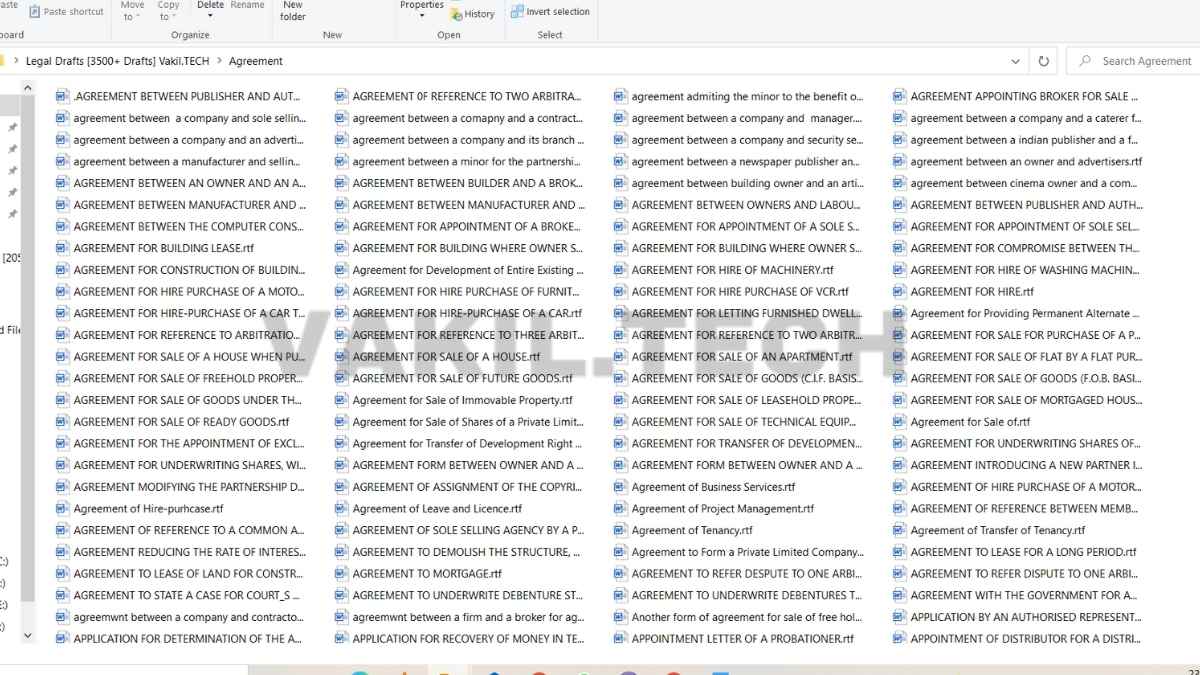
Task: Expand the Properties dropdown menu
Action: [421, 17]
